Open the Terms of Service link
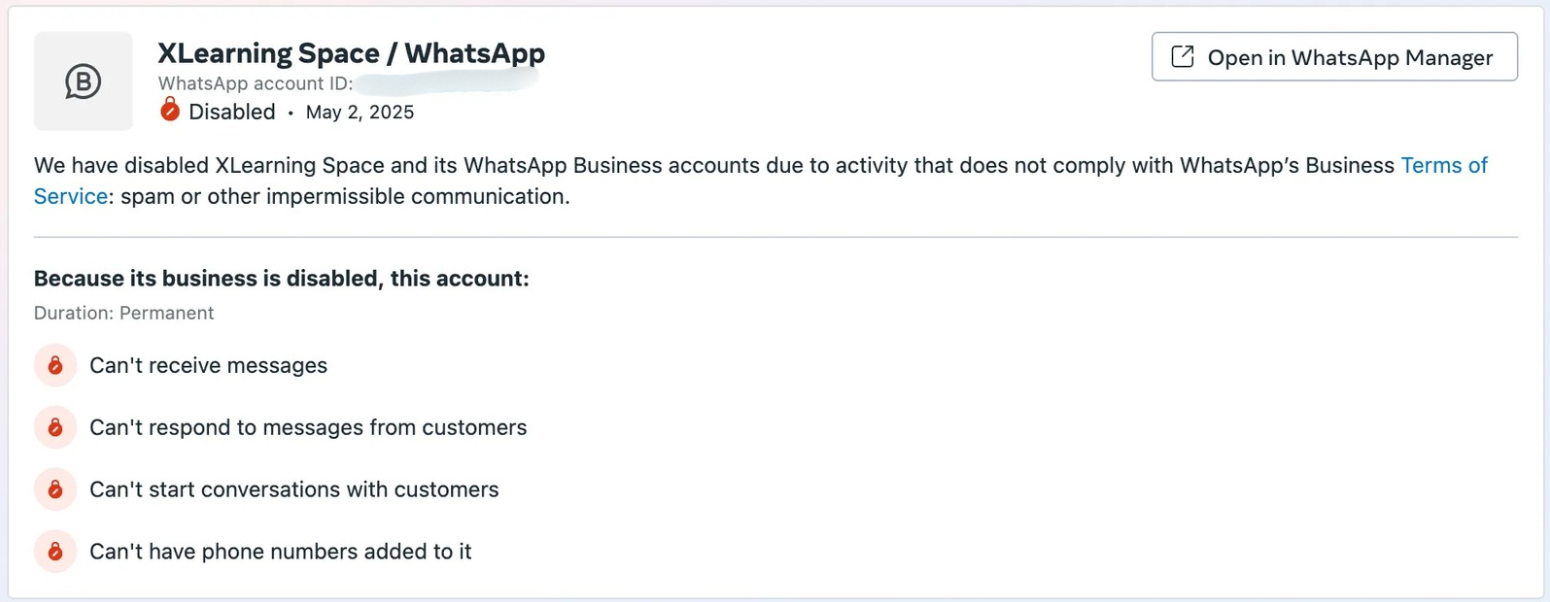This screenshot has height=602, width=1550. (x=1443, y=166)
